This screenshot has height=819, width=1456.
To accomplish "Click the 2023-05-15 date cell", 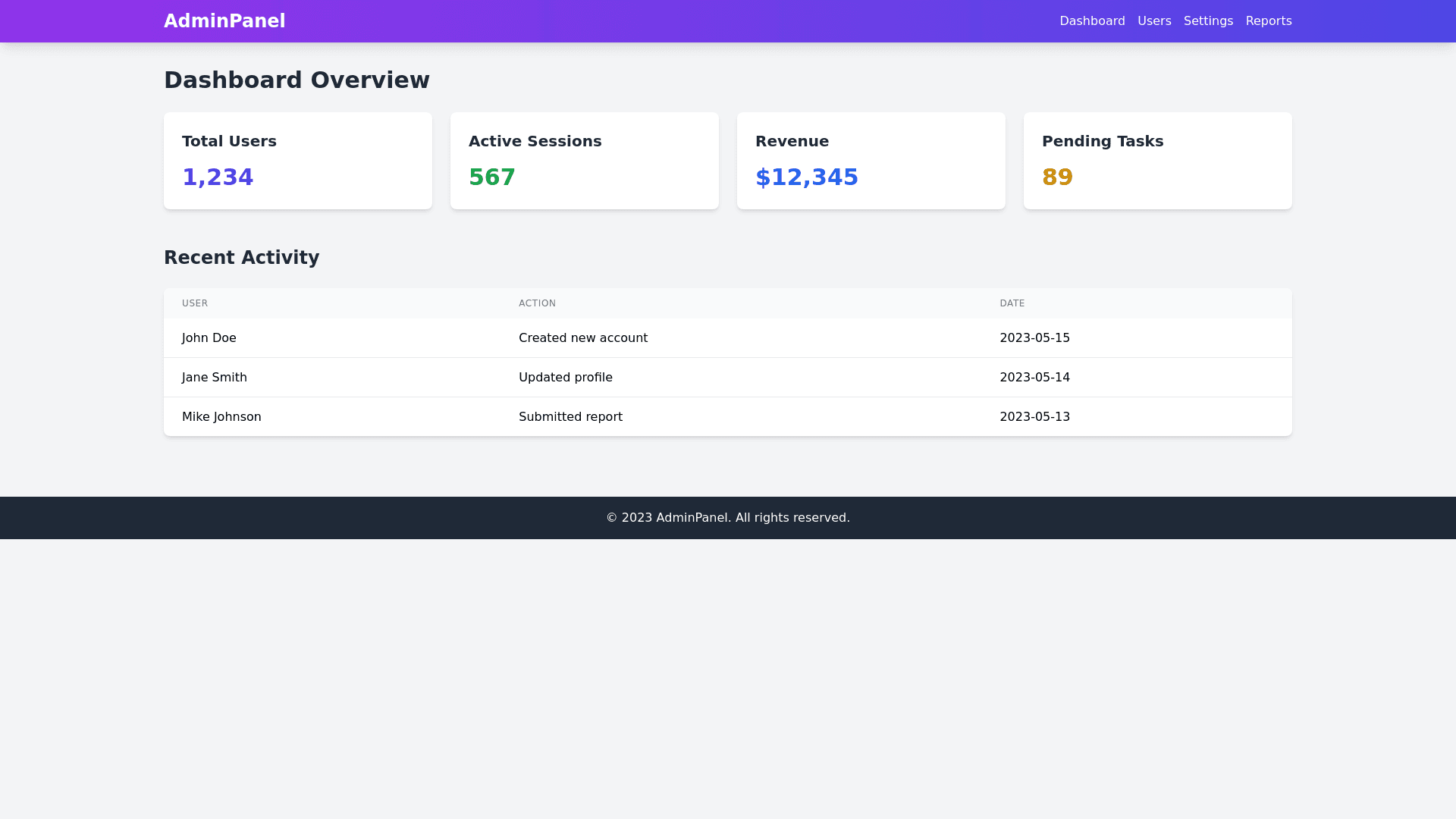I will click(x=1034, y=338).
